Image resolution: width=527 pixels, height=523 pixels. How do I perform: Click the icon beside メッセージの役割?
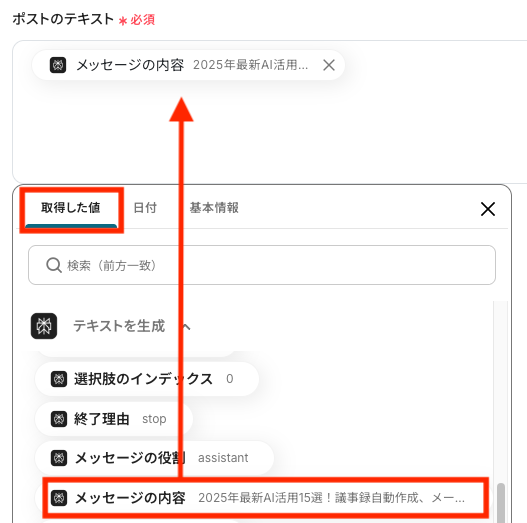click(59, 458)
